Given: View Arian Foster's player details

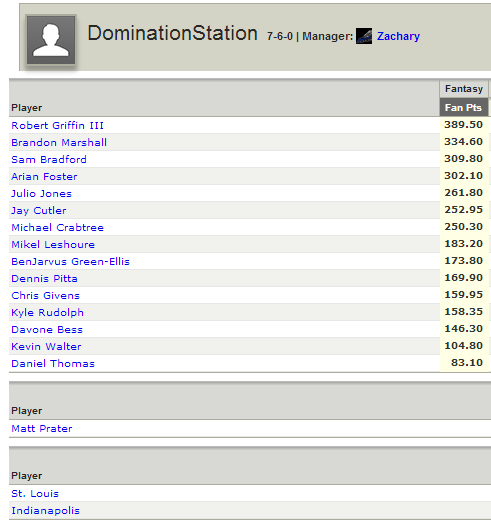Looking at the screenshot, I should point(44,176).
